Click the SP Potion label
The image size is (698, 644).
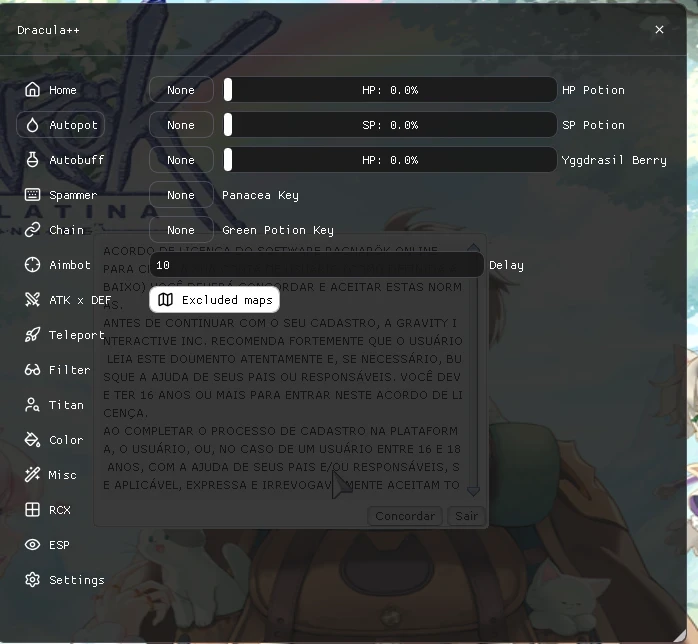[593, 125]
